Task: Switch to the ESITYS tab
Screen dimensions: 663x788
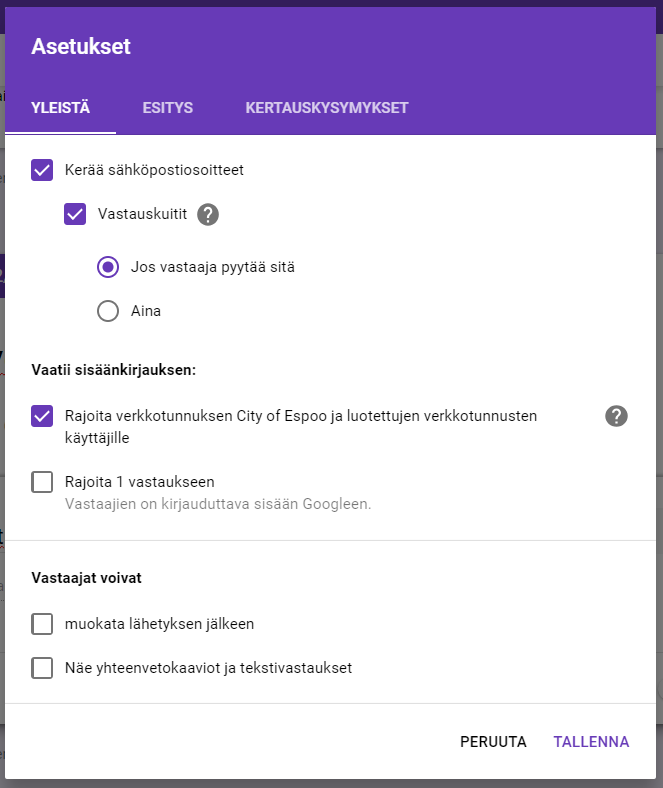Action: coord(167,108)
